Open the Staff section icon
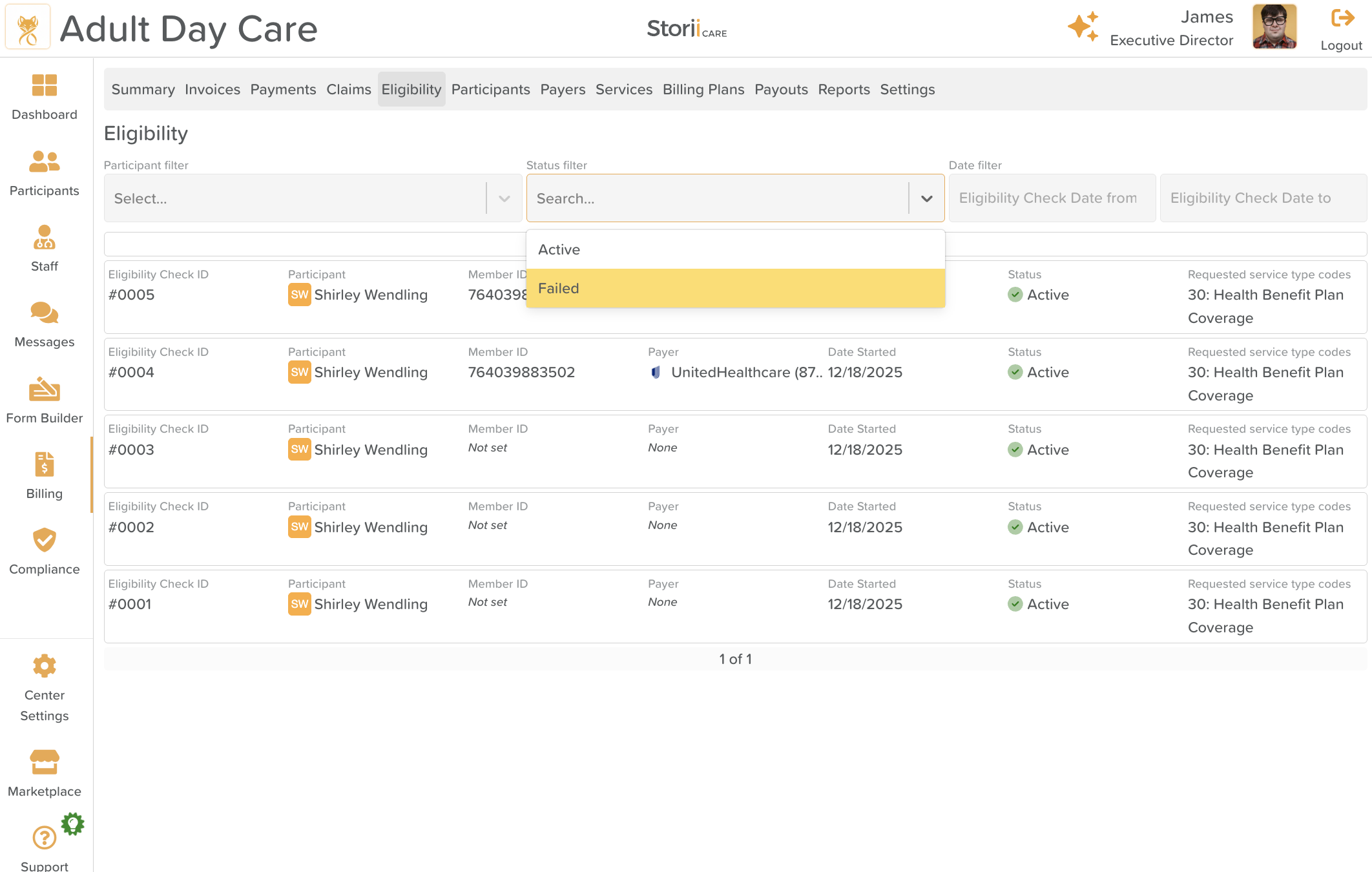1372x872 pixels. tap(44, 238)
